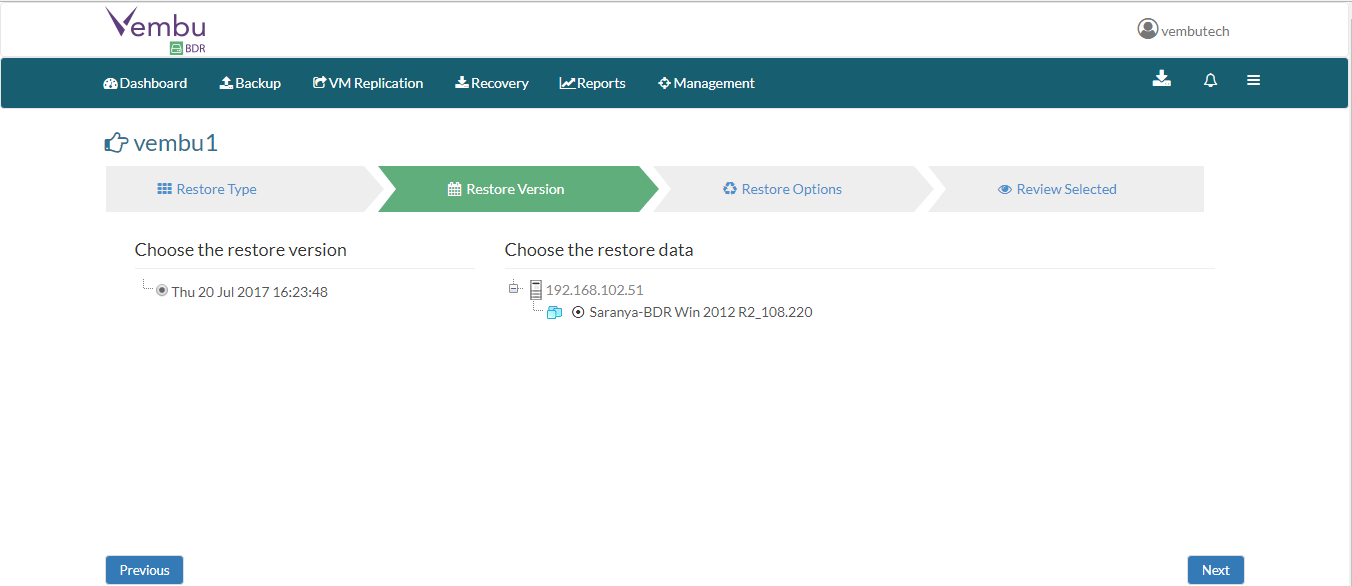Click the pointing hand icon beside vembu1
This screenshot has height=586, width=1352.
tap(116, 143)
